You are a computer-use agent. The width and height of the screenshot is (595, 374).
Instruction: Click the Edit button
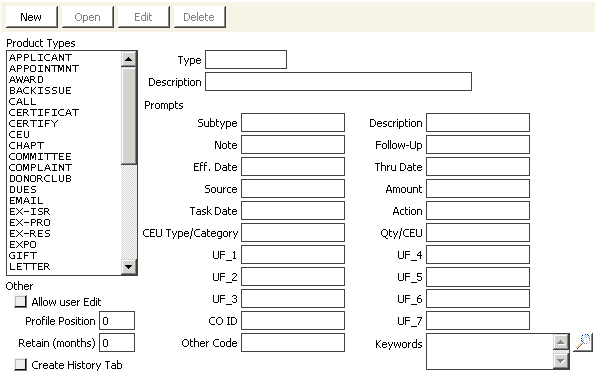click(143, 17)
